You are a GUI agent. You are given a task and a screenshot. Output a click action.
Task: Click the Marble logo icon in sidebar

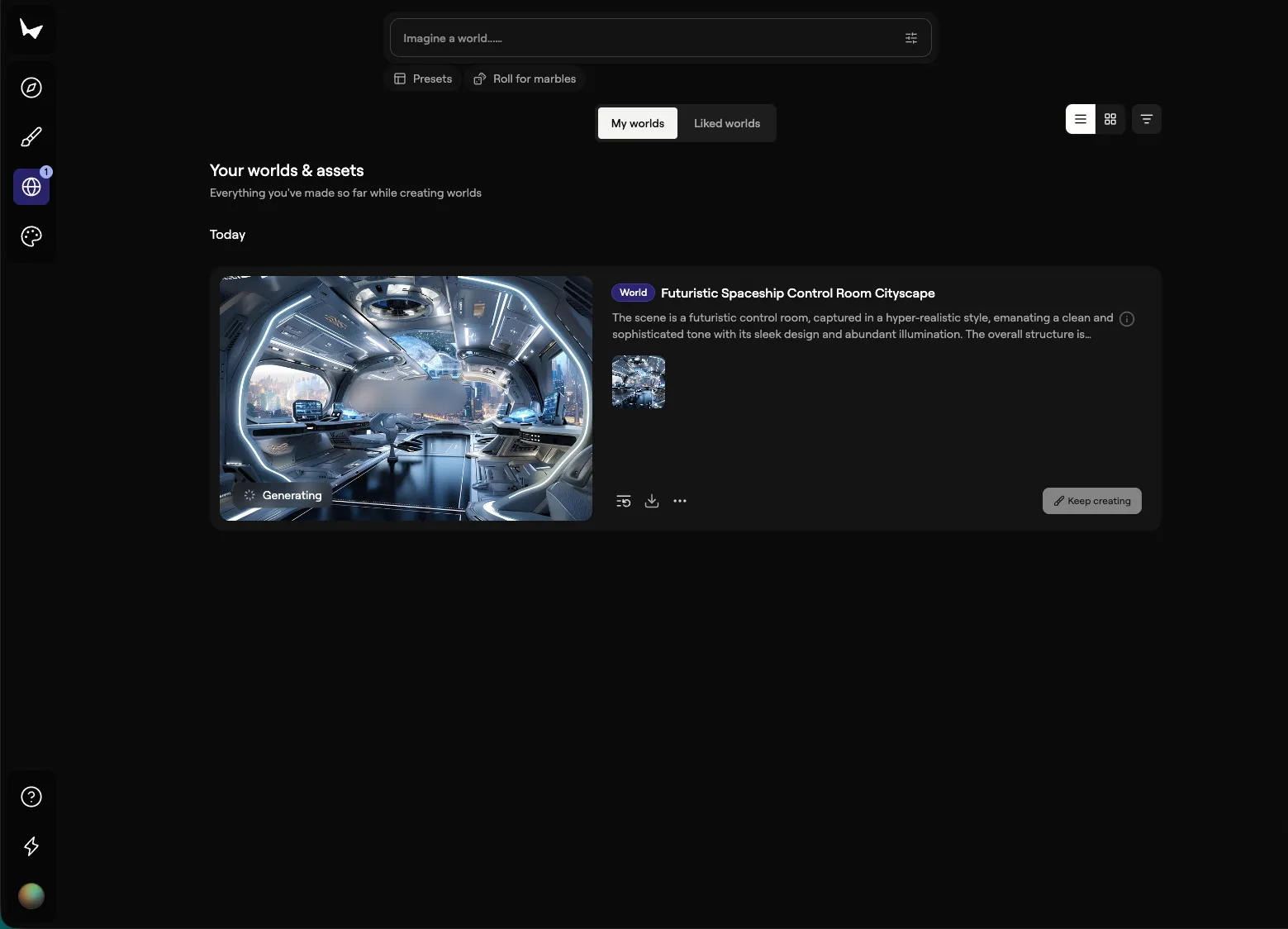click(x=31, y=30)
